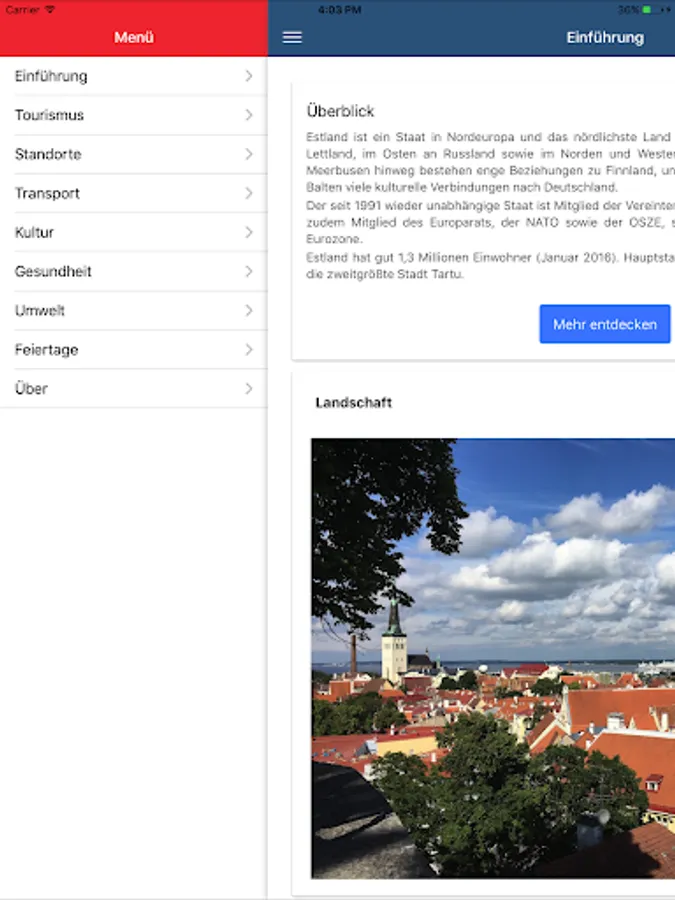This screenshot has height=900, width=675.
Task: Open the Standorte menu item
Action: pos(134,154)
